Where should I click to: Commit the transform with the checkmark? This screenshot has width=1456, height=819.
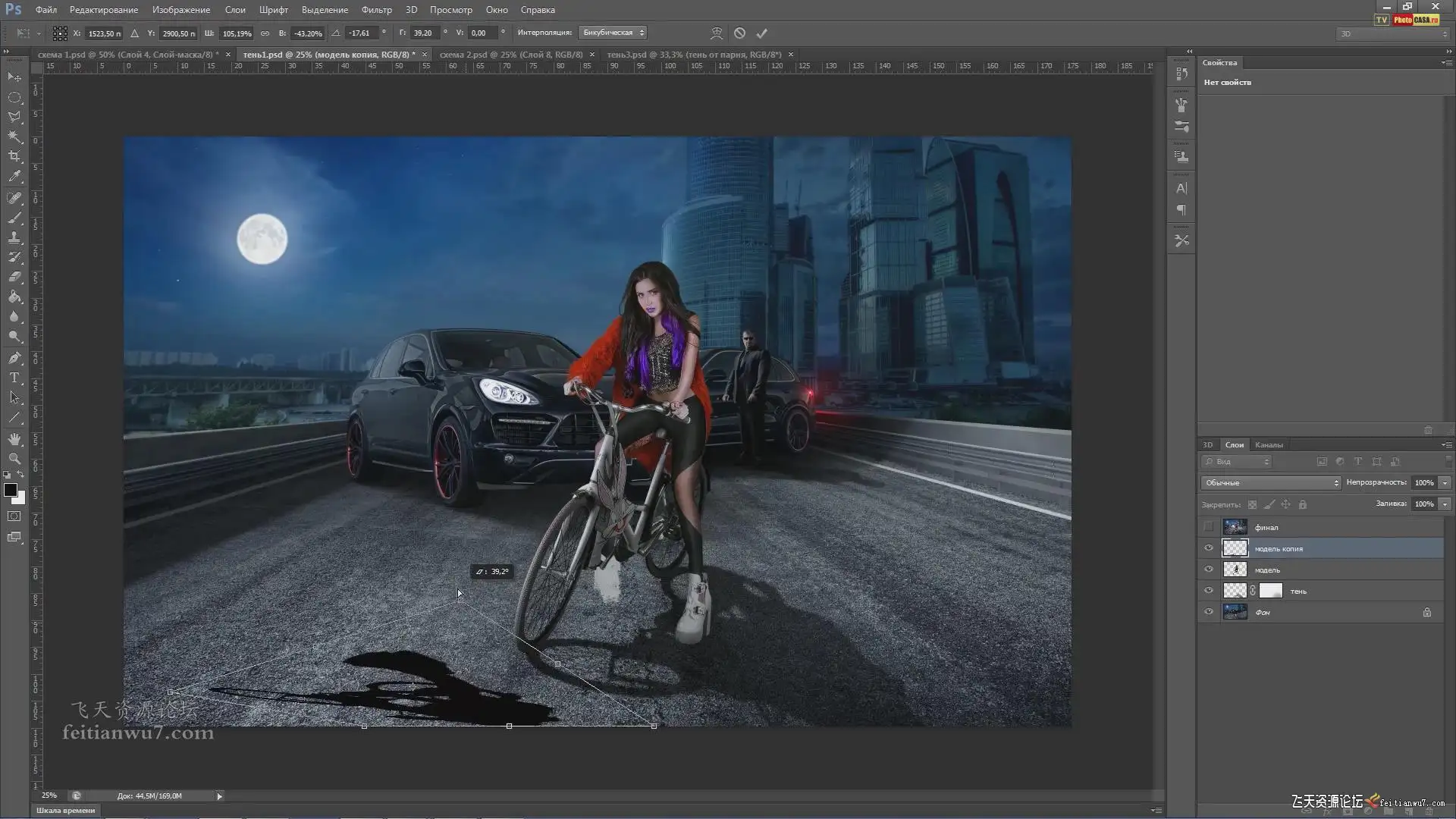pos(762,33)
